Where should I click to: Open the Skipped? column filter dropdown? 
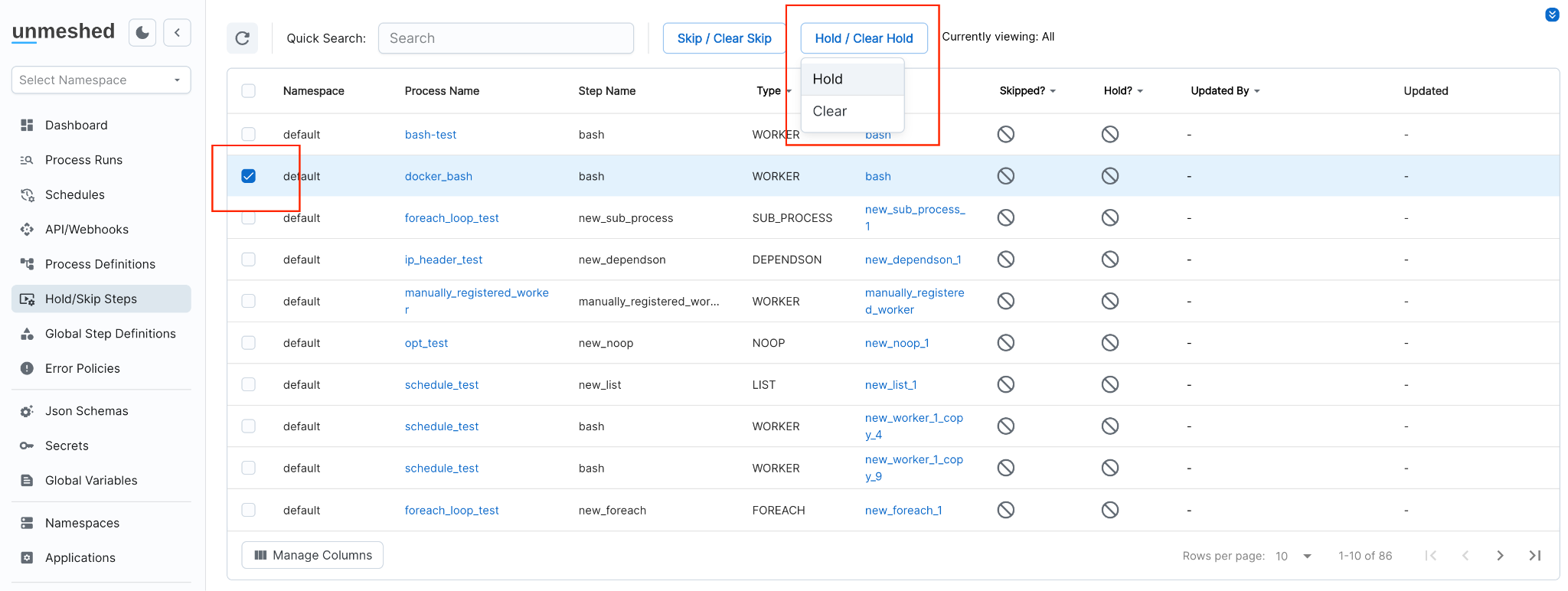pos(1053,91)
